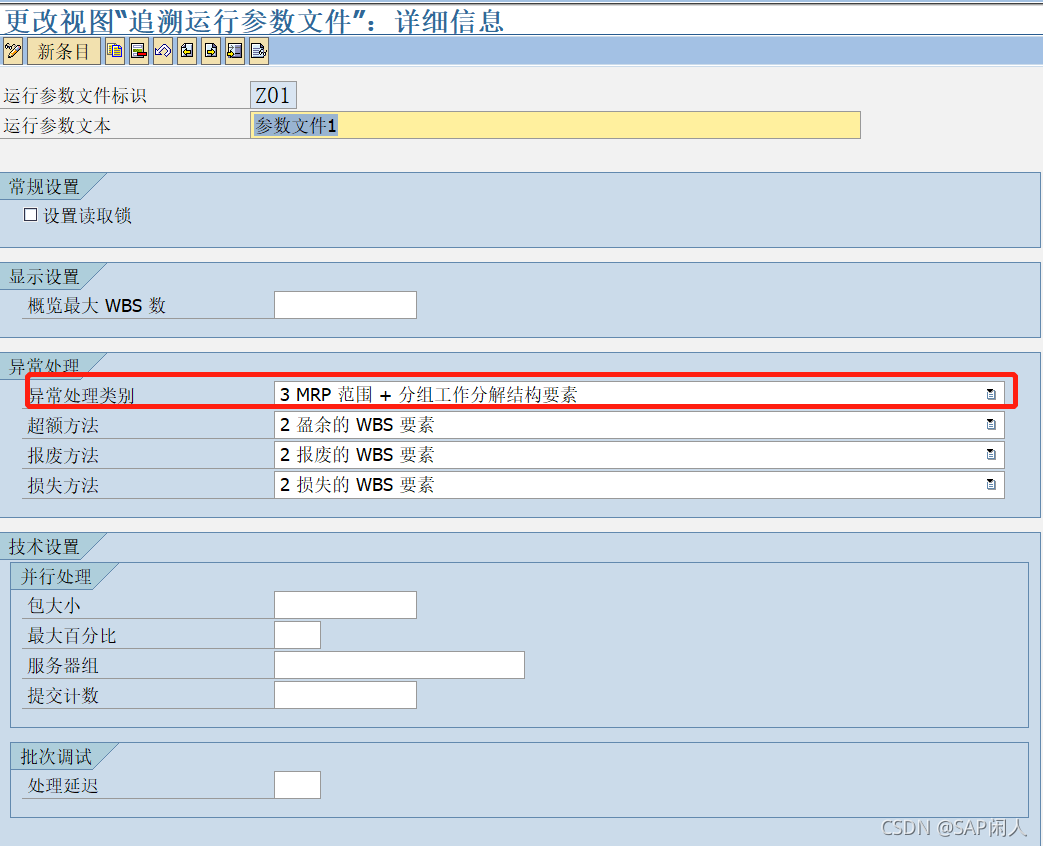
Task: Click the 技术设置 group header
Action: 44,547
